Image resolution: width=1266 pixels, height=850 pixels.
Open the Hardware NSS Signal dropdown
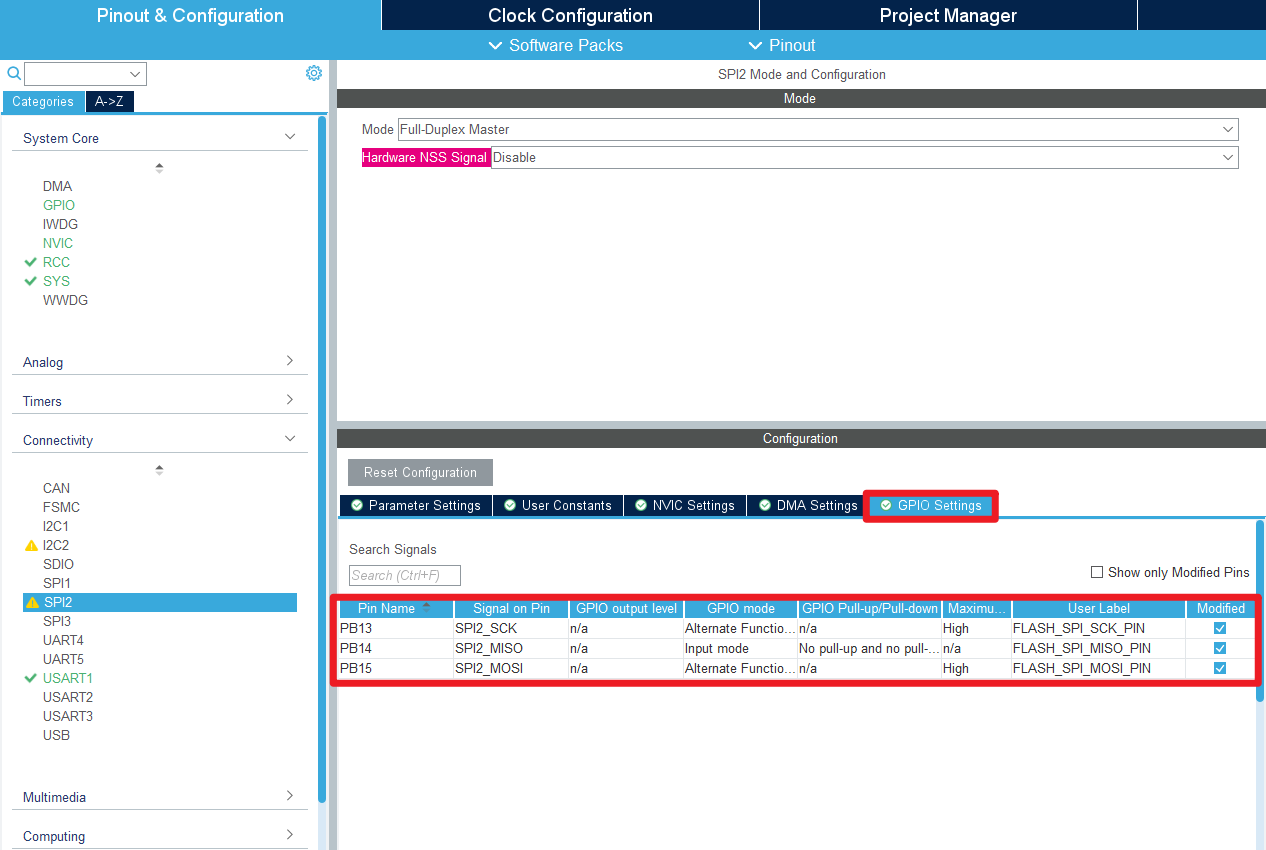864,157
